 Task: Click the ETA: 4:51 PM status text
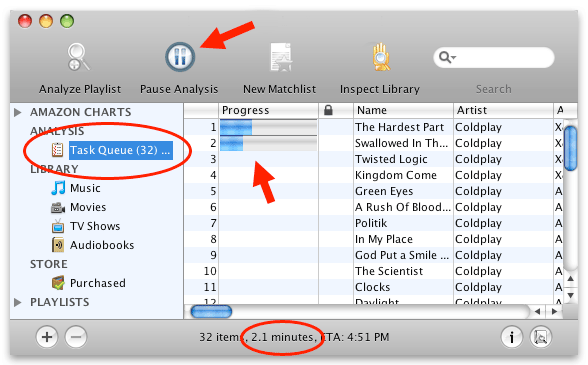(x=355, y=337)
